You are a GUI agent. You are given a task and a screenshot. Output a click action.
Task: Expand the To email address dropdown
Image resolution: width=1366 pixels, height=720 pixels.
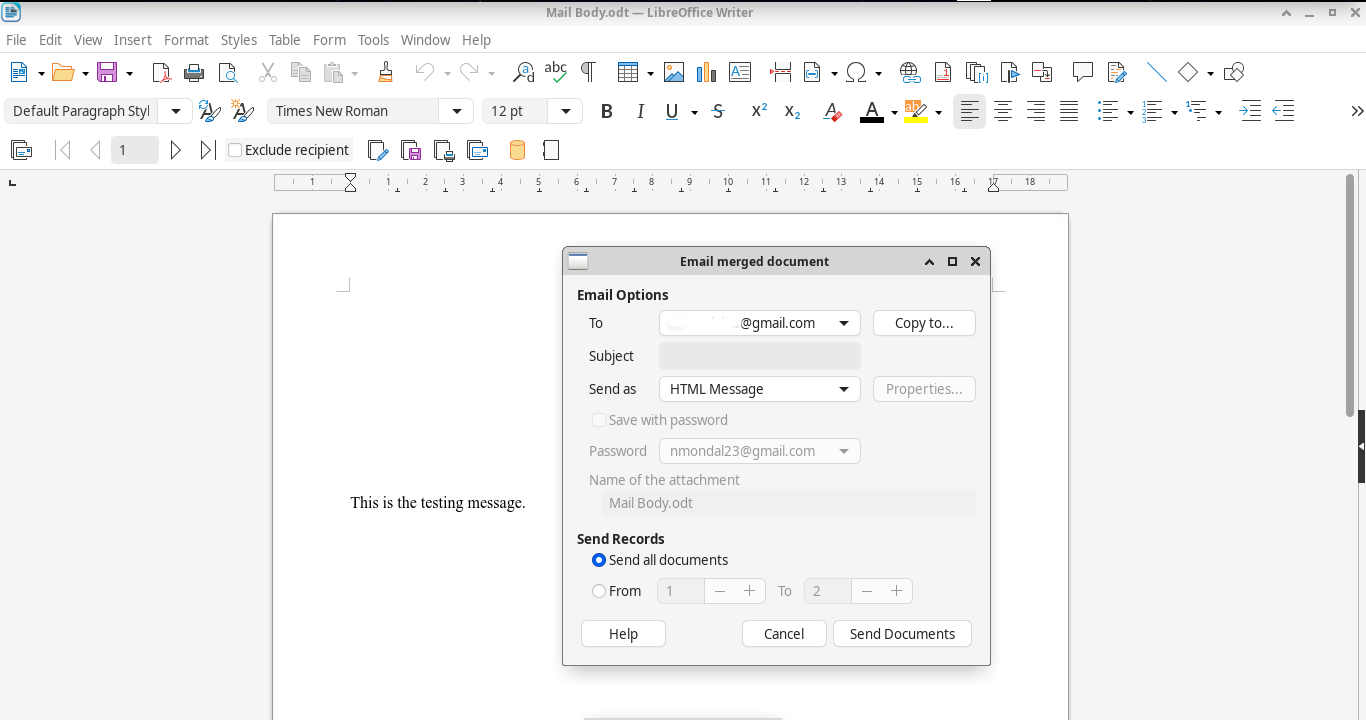tap(844, 323)
